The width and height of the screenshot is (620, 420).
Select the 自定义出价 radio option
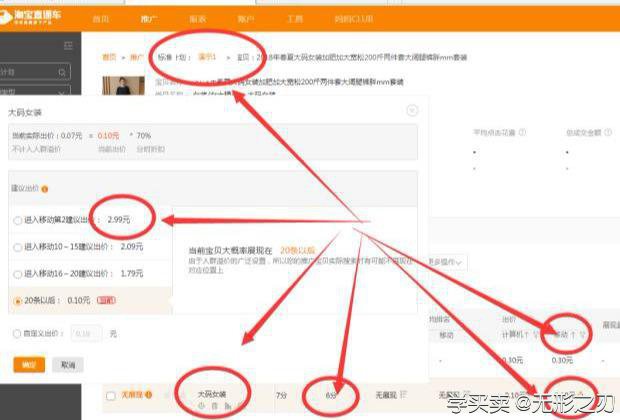[x=17, y=333]
